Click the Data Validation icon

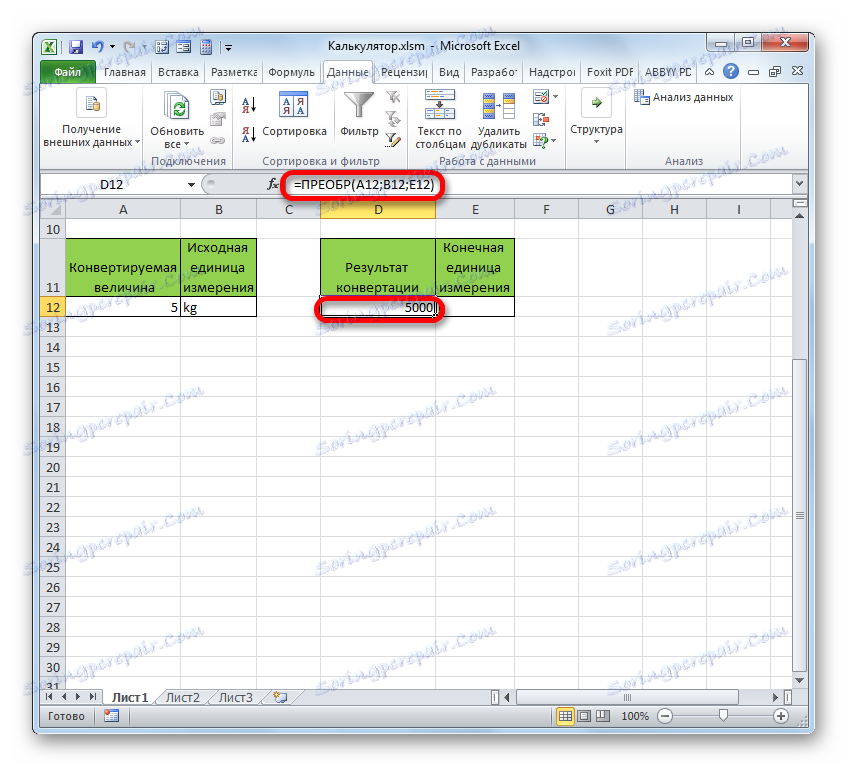pyautogui.click(x=540, y=97)
